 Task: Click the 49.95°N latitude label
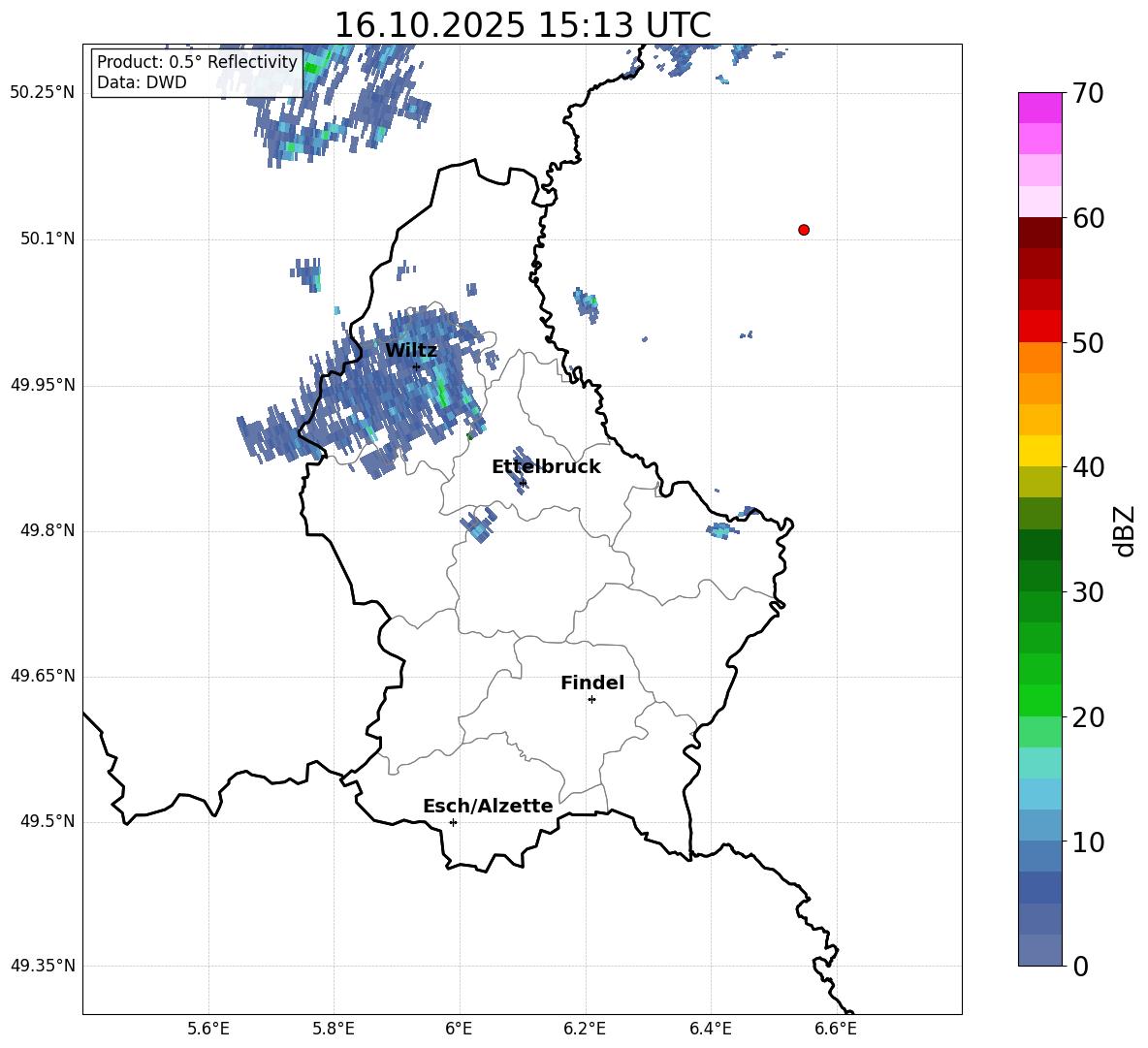pos(43,385)
